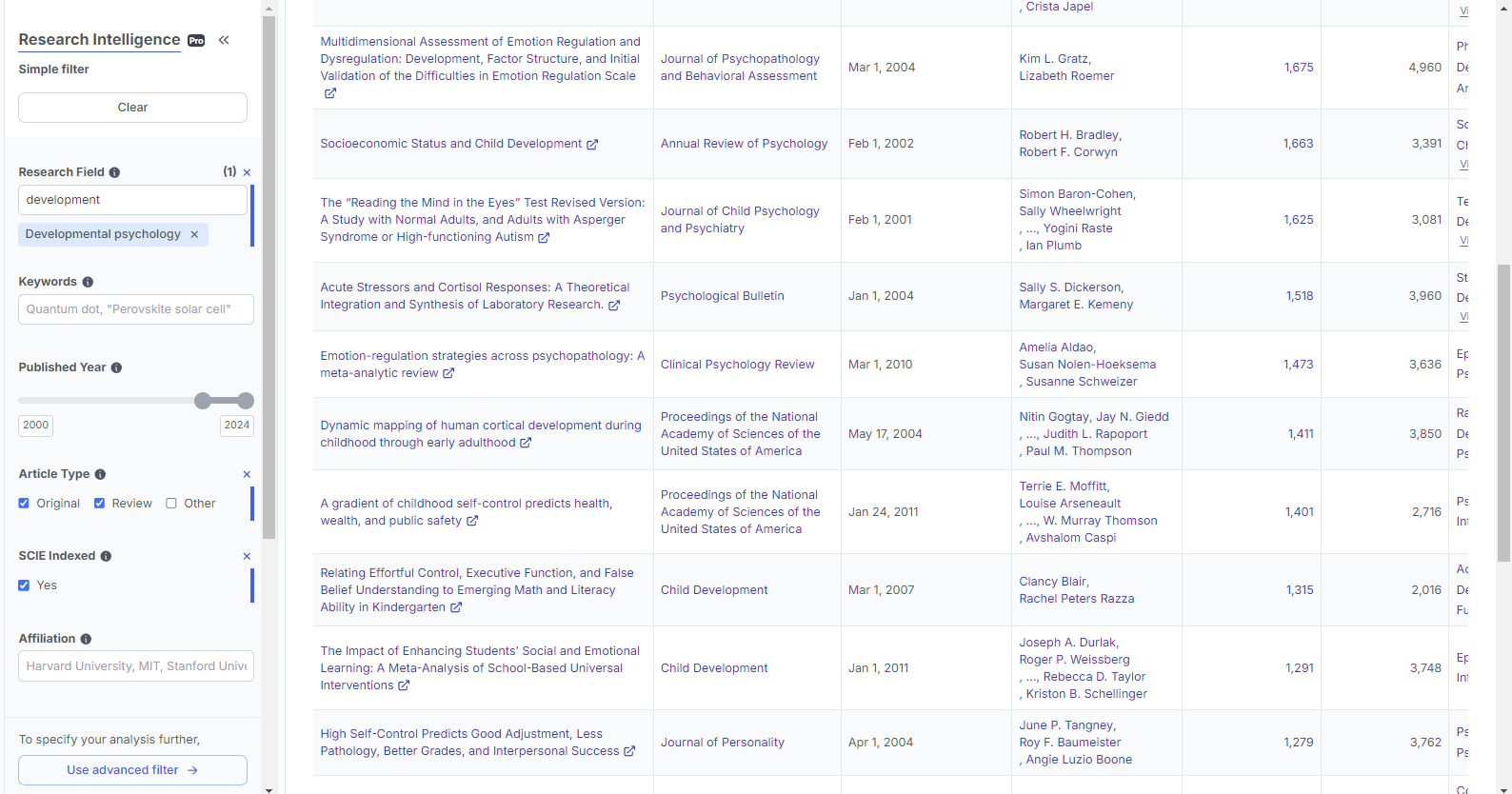
Task: Open external link icon for Relating Effortful Control article
Action: [456, 607]
